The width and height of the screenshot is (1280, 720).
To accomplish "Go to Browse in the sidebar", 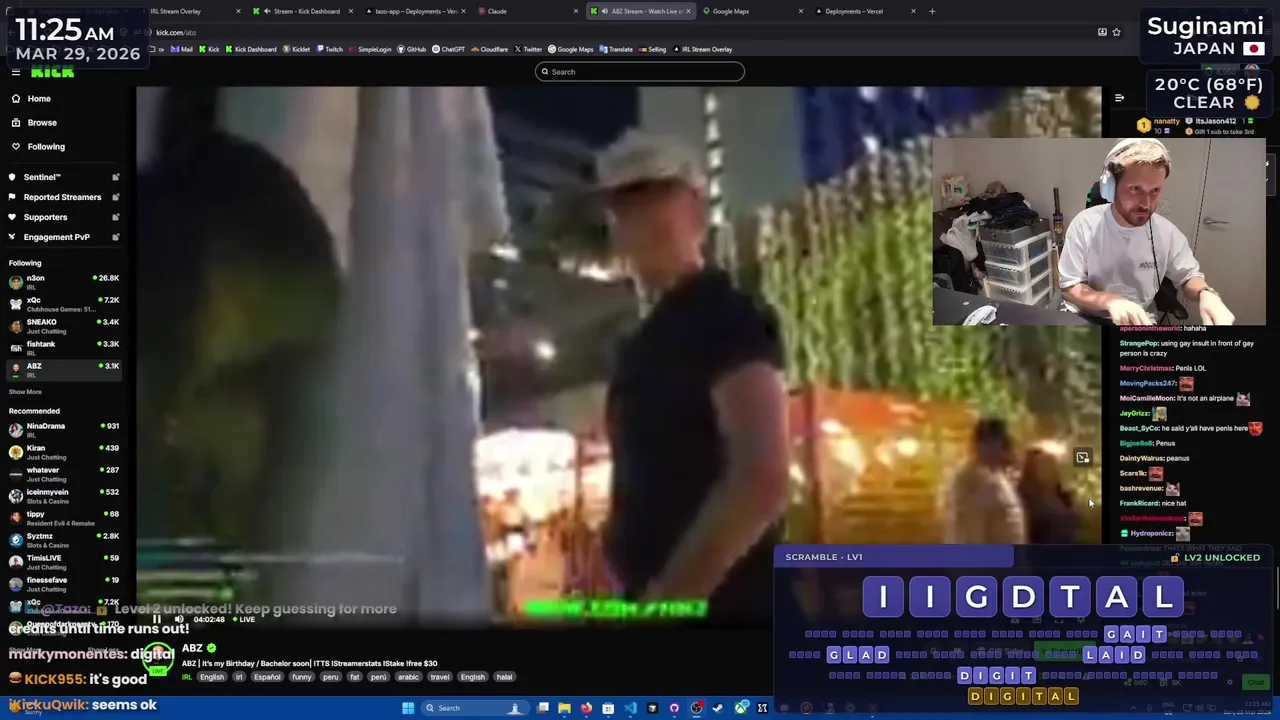I will [x=42, y=122].
